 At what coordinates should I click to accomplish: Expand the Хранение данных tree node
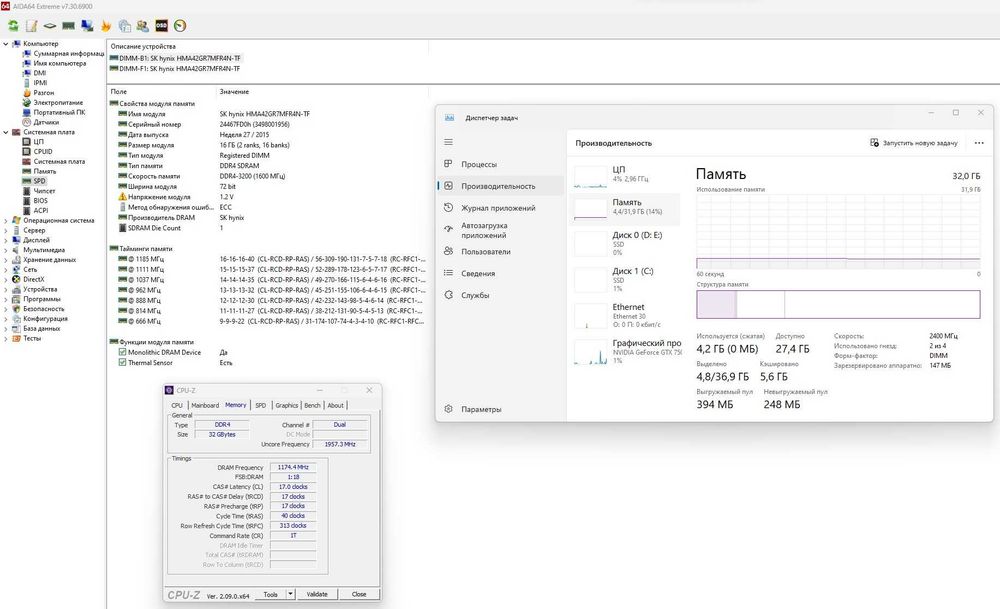pos(6,260)
